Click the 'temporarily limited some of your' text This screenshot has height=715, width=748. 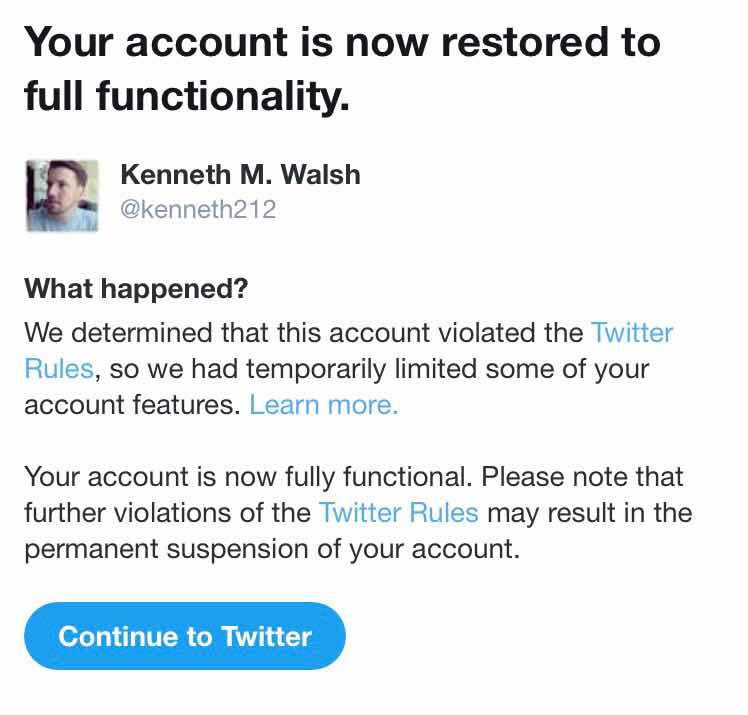(447, 369)
